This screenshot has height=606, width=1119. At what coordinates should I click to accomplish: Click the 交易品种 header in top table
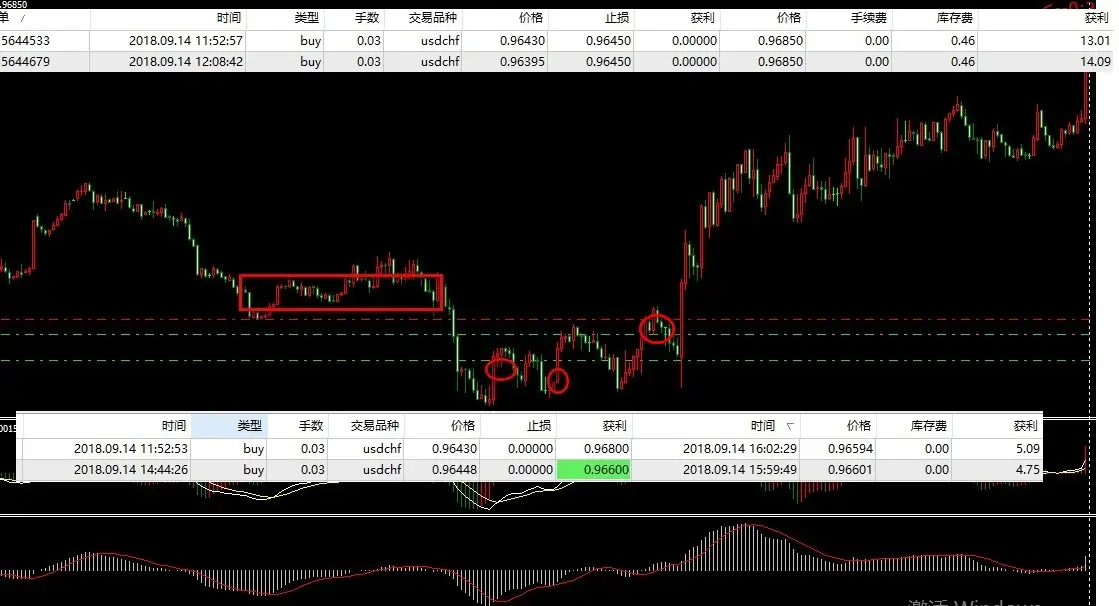432,18
